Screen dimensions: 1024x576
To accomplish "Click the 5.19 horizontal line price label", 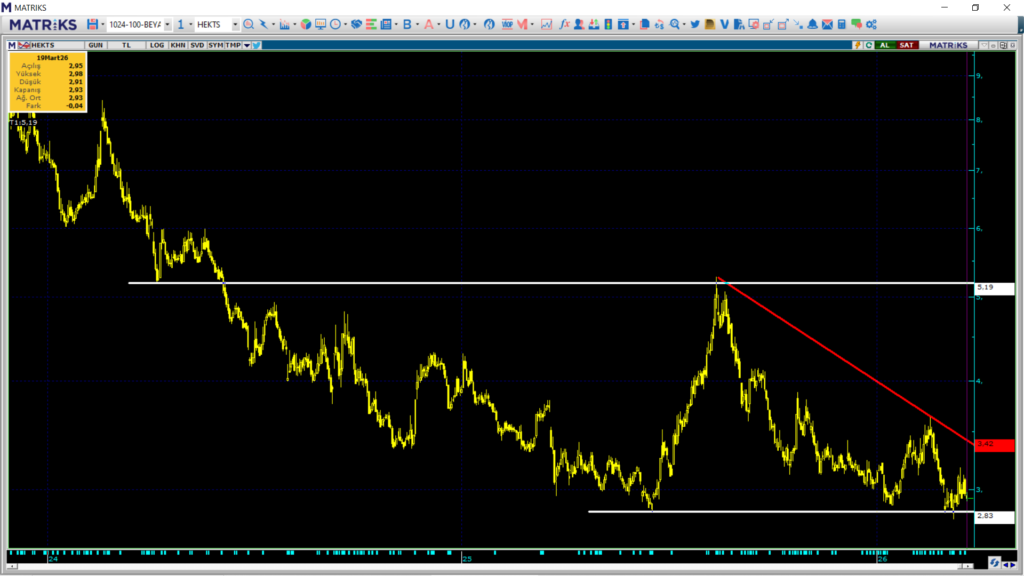I will [995, 287].
